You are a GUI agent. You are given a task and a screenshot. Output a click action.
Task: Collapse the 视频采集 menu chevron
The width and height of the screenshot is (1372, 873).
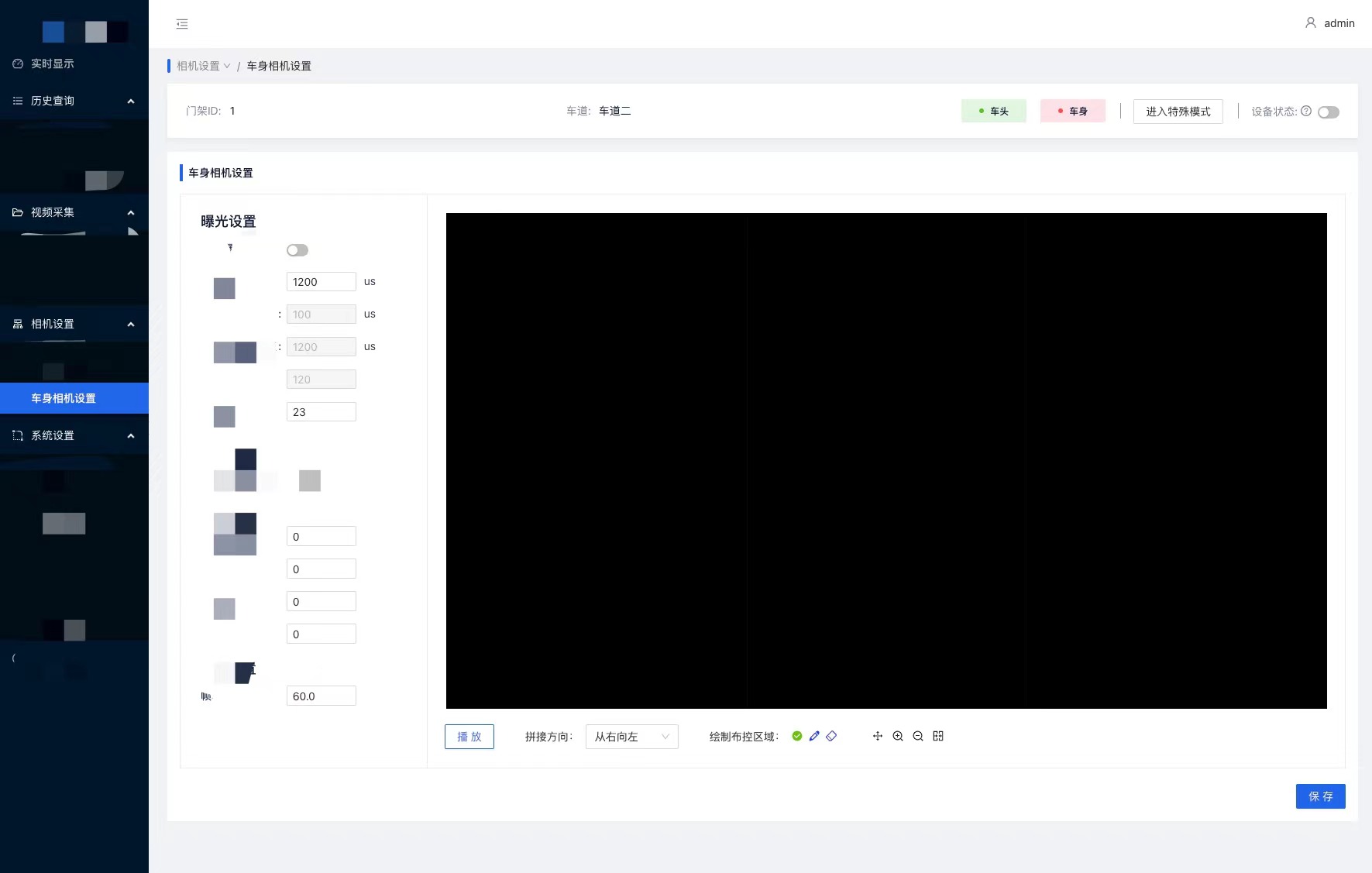point(131,213)
